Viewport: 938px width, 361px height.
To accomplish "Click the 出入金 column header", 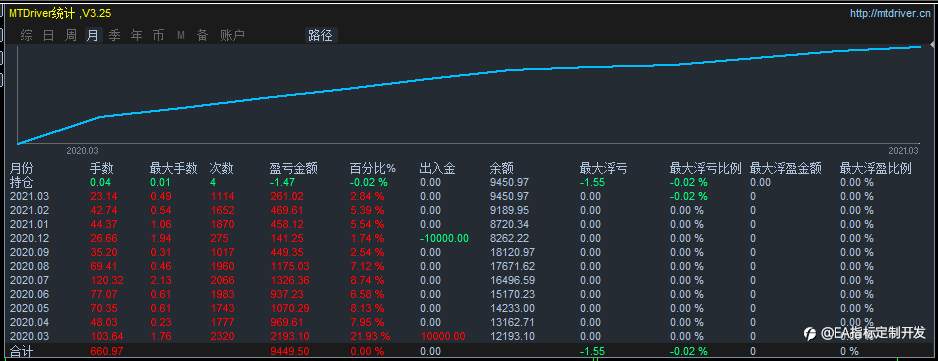I will [437, 169].
